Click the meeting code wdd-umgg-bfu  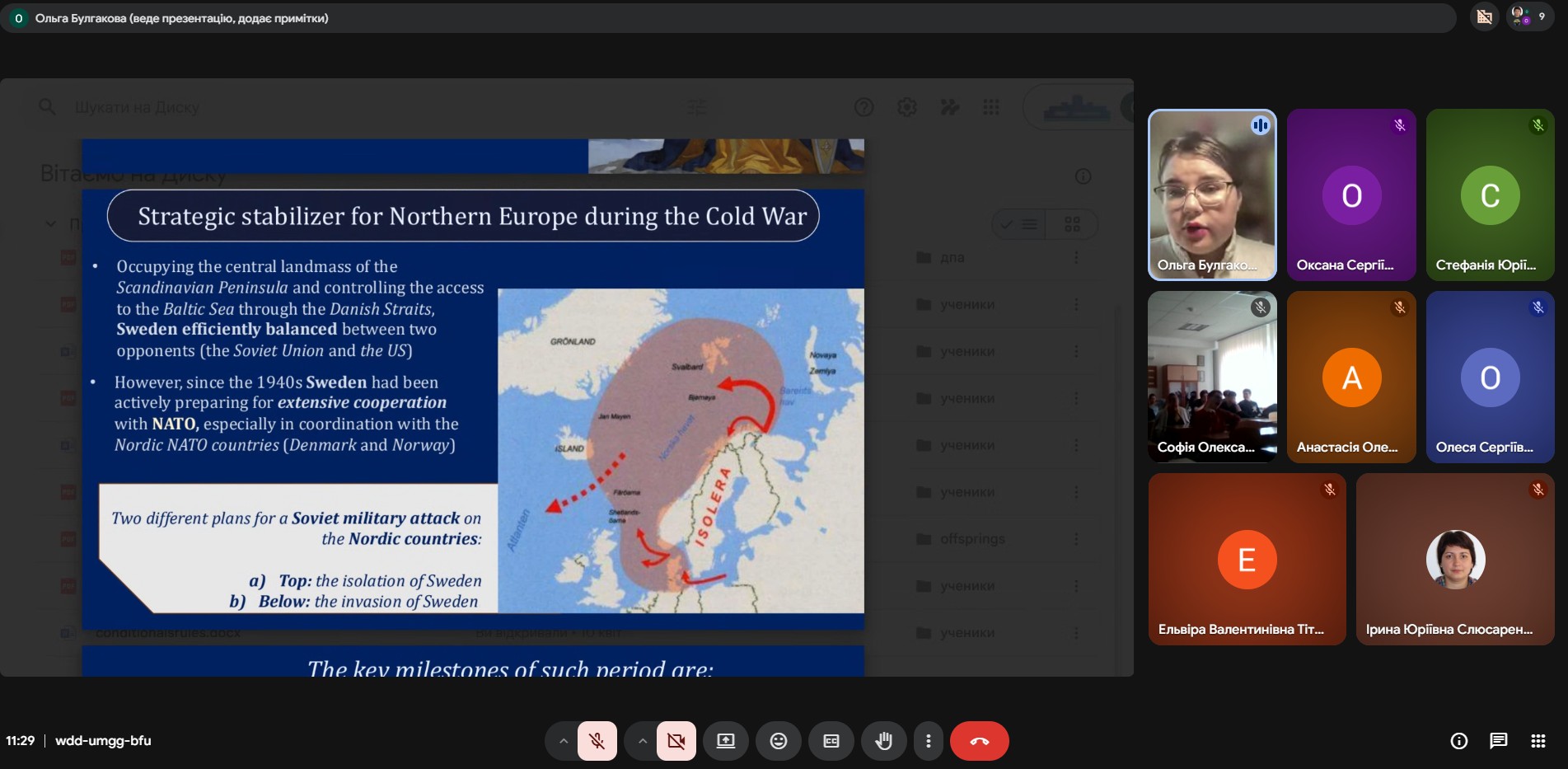point(103,741)
